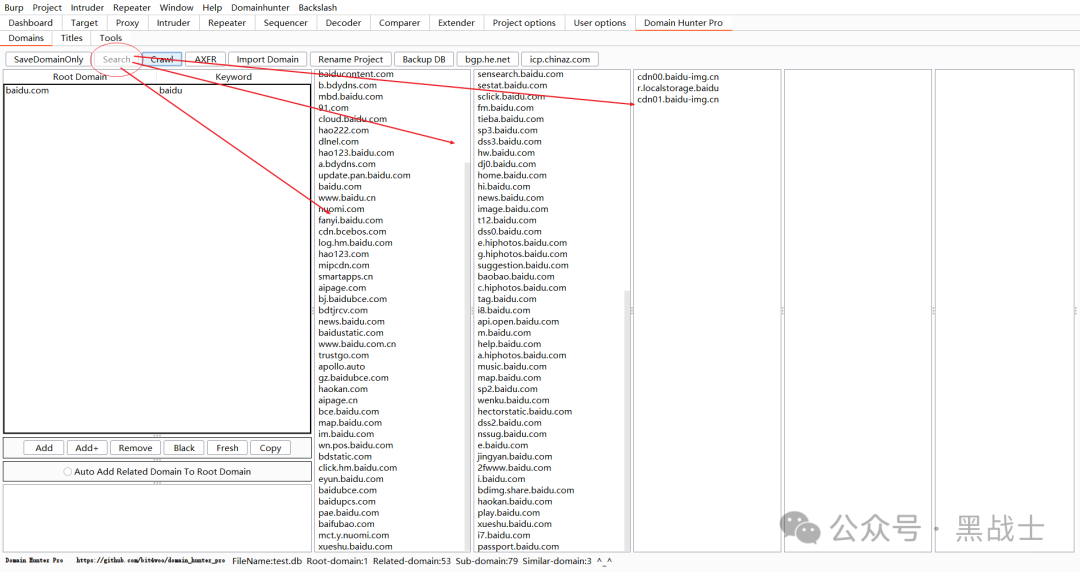Click the Add button
1080x572 pixels.
(44, 448)
